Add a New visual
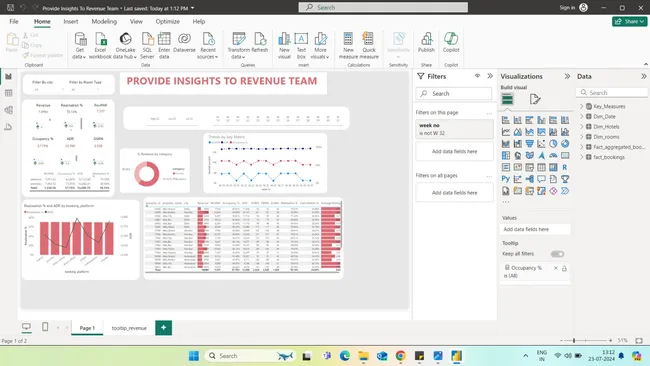The width and height of the screenshot is (650, 366). pyautogui.click(x=284, y=46)
